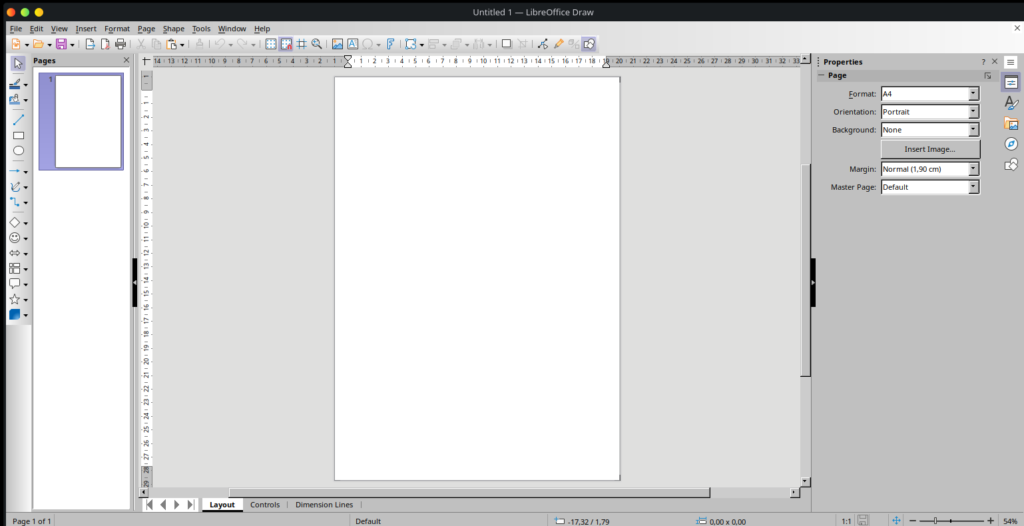
Task: Click the Insert Image... button
Action: (x=930, y=149)
